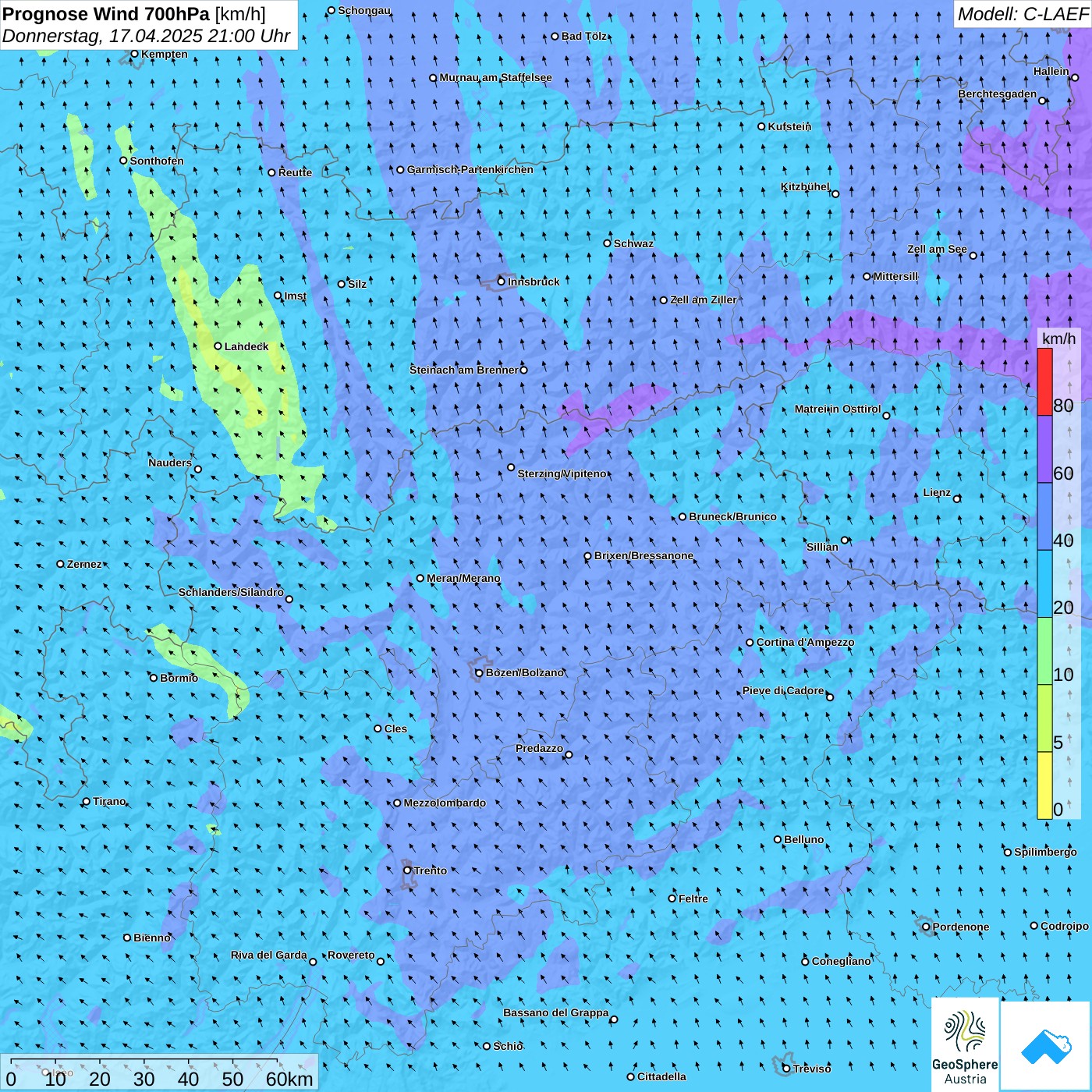The image size is (1092, 1092).
Task: Click the Reutte city label
Action: (x=295, y=172)
